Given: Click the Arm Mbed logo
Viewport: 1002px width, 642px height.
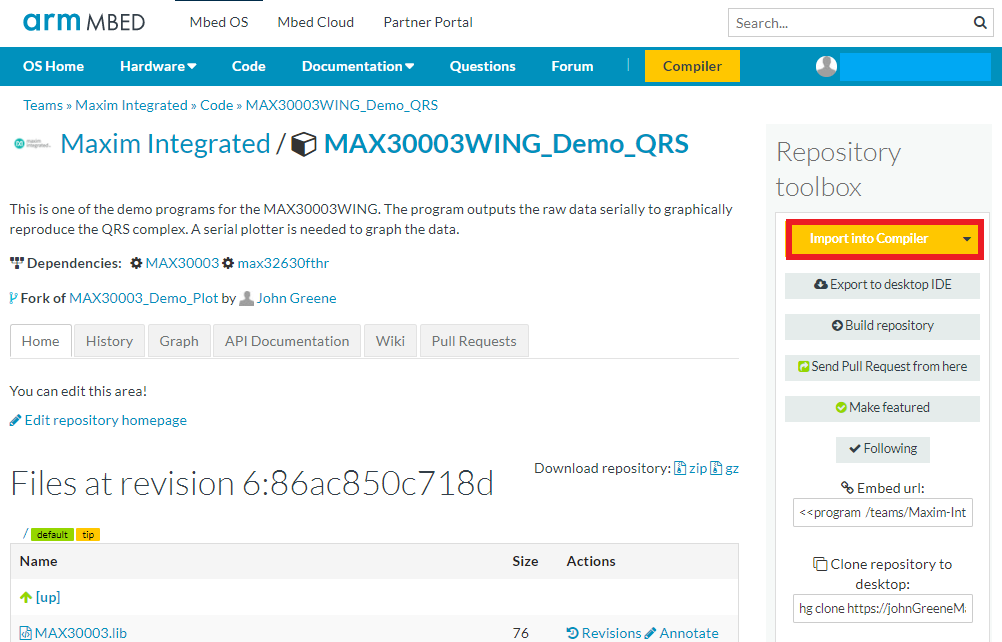Looking at the screenshot, I should pos(84,22).
